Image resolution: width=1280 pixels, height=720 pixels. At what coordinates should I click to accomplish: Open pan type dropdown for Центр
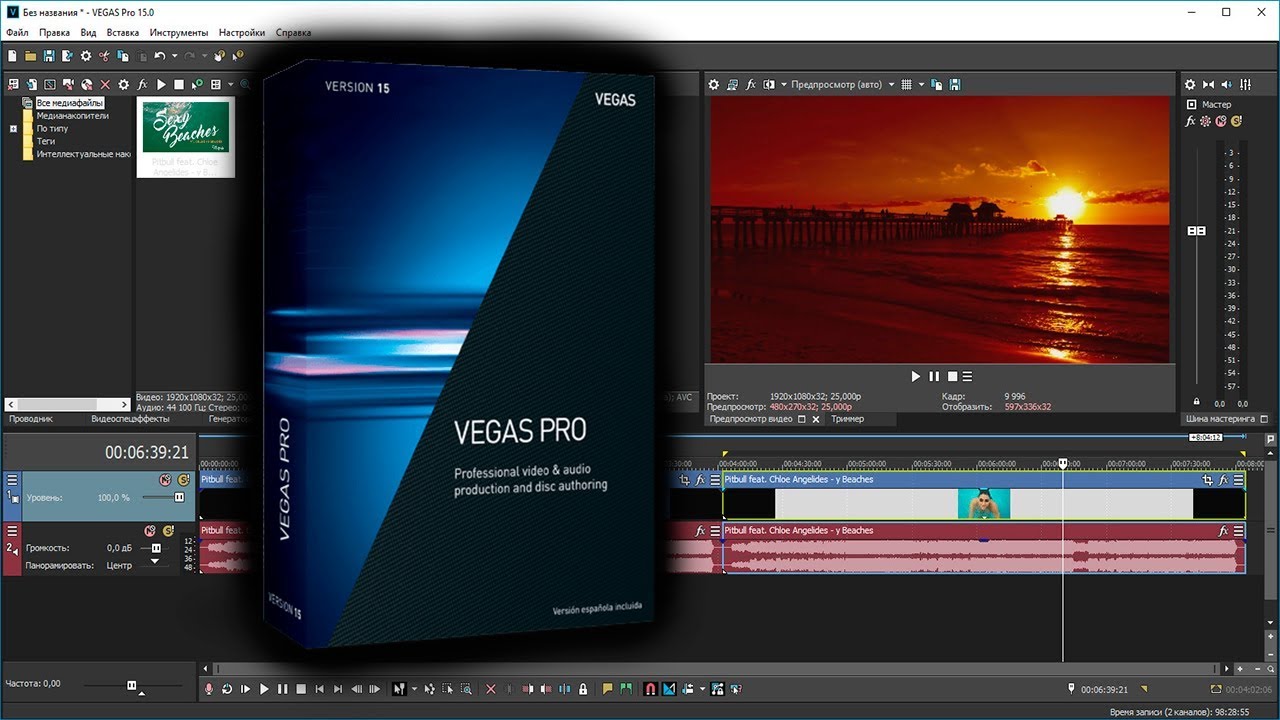click(x=154, y=562)
